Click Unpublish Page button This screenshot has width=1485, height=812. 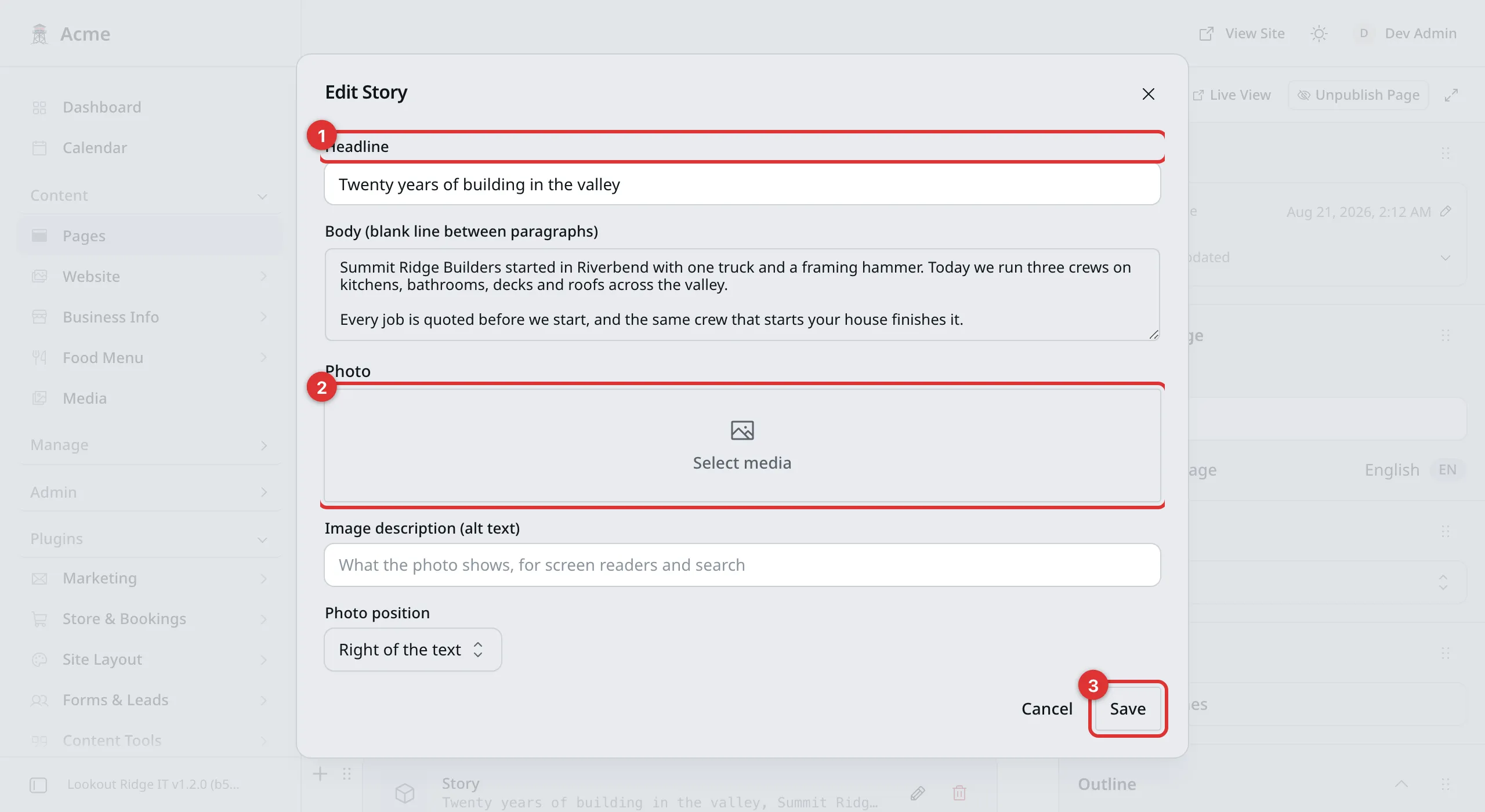(x=1358, y=95)
